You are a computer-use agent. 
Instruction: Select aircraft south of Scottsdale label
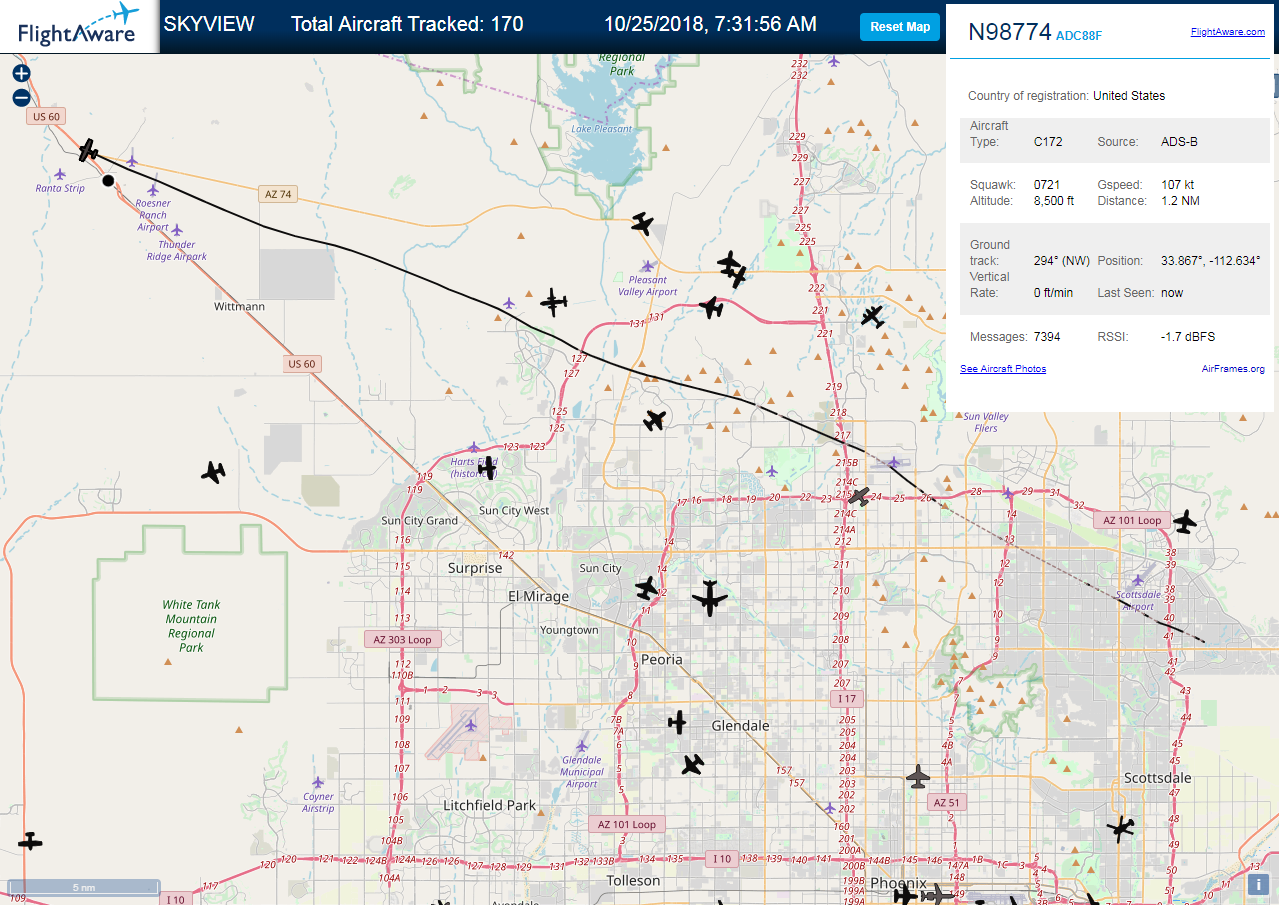pos(1121,828)
